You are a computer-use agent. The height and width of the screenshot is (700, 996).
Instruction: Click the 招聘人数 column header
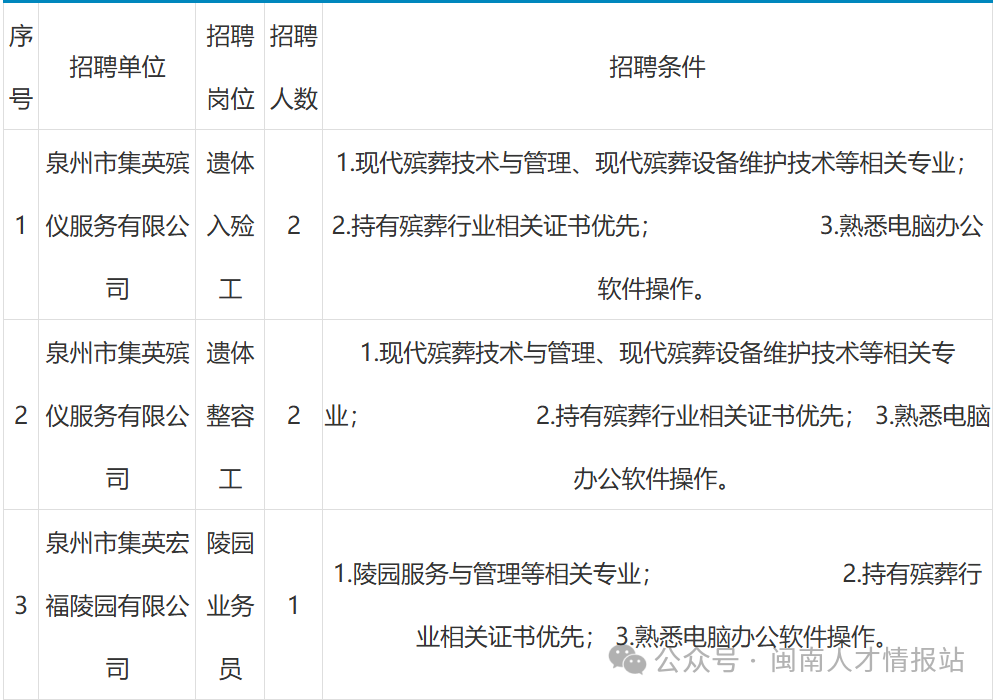tap(293, 67)
